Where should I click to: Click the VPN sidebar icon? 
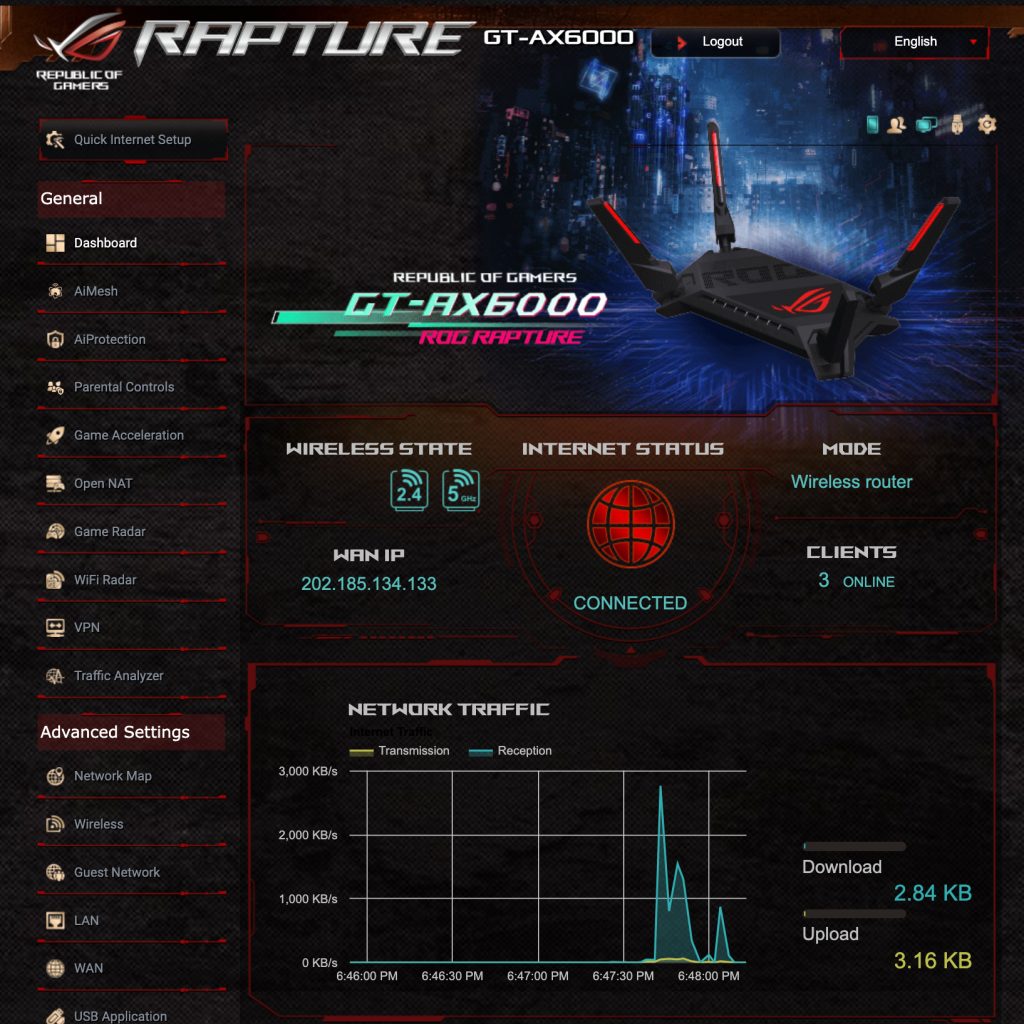[x=56, y=628]
